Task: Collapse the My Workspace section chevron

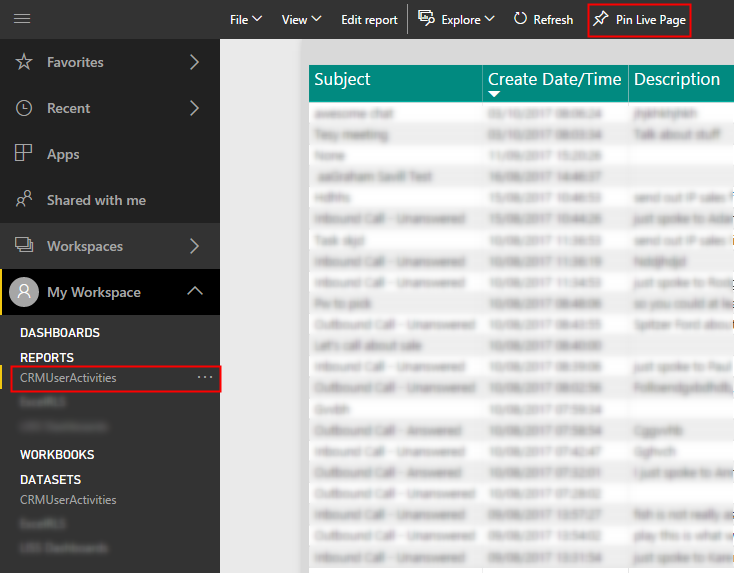Action: pyautogui.click(x=195, y=292)
